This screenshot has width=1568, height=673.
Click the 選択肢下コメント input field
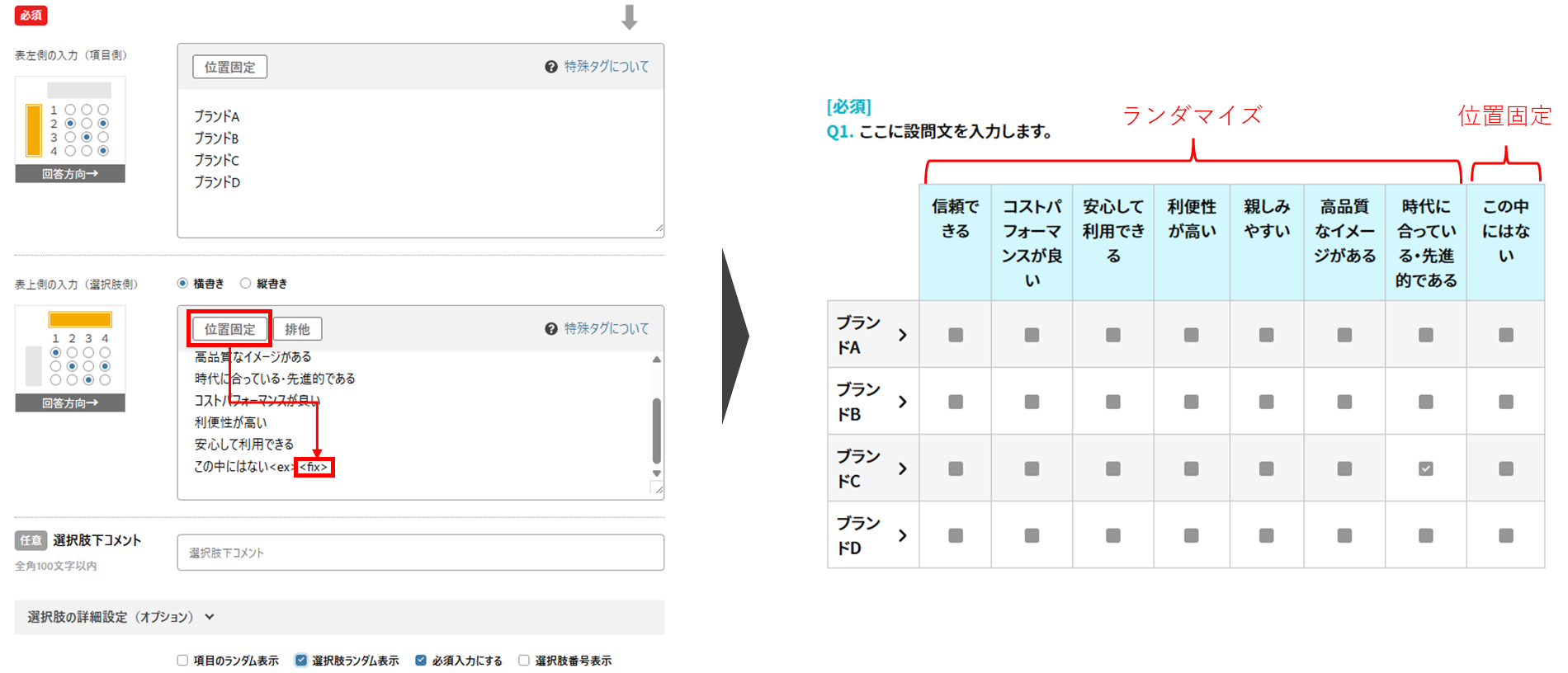pyautogui.click(x=420, y=553)
